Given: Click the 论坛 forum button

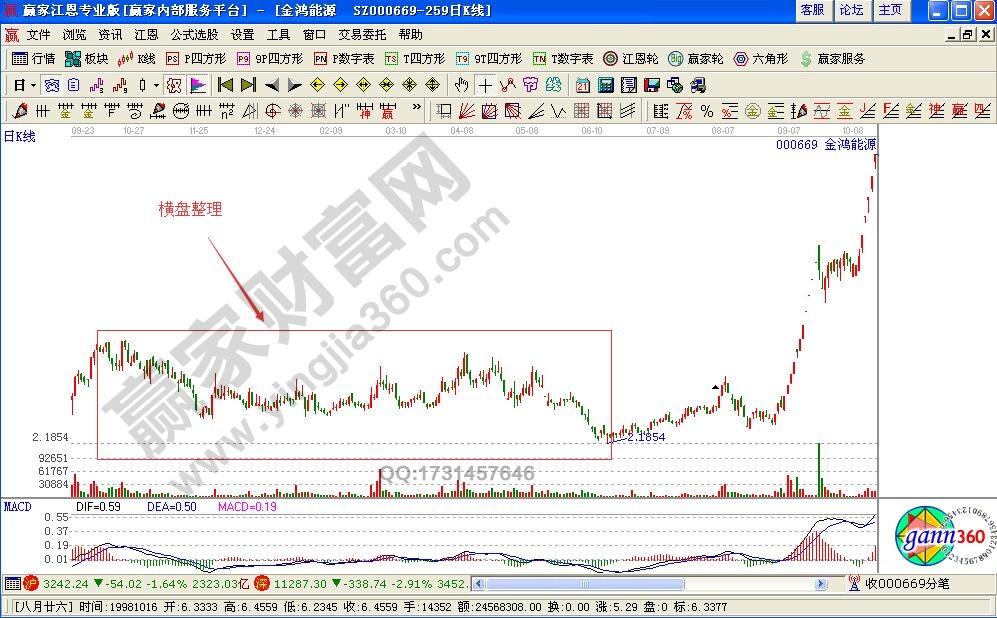Looking at the screenshot, I should [x=851, y=10].
